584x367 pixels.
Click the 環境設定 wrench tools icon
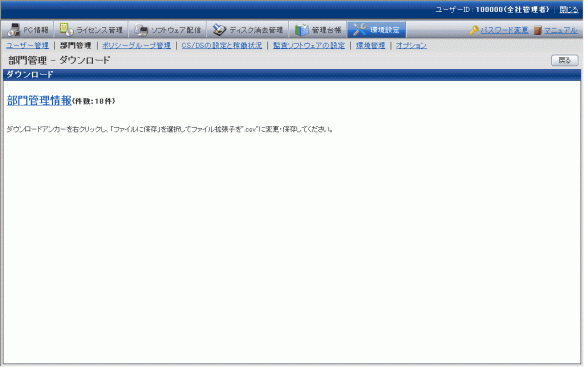[x=360, y=30]
